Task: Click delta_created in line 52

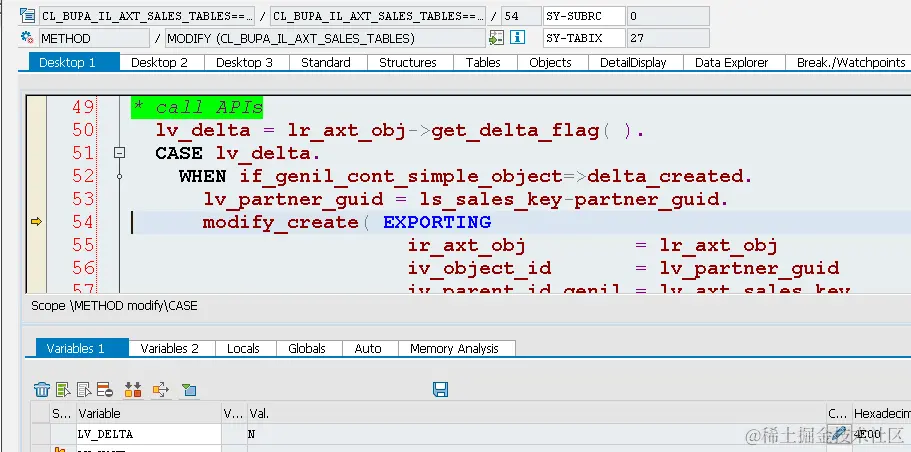Action: tap(663, 176)
